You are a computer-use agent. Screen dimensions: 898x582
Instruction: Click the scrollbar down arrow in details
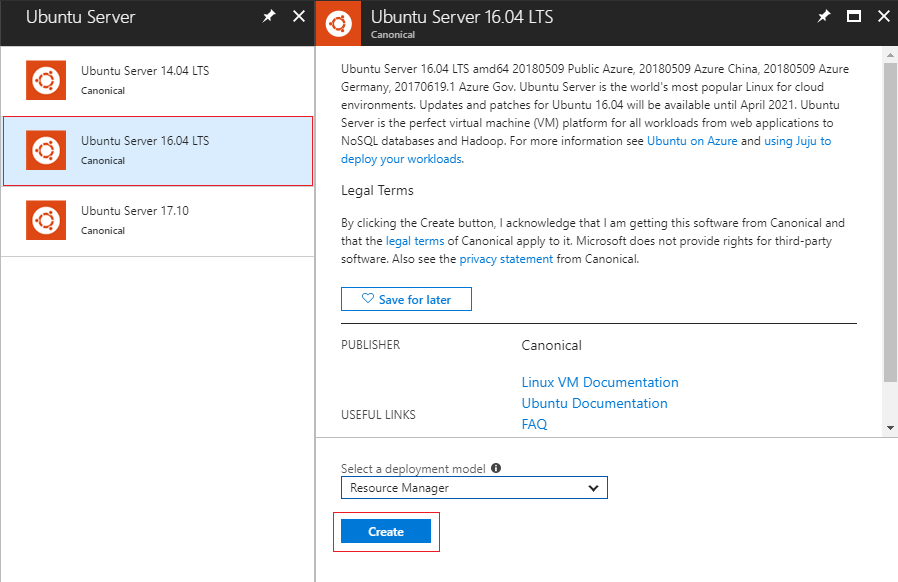[890, 427]
